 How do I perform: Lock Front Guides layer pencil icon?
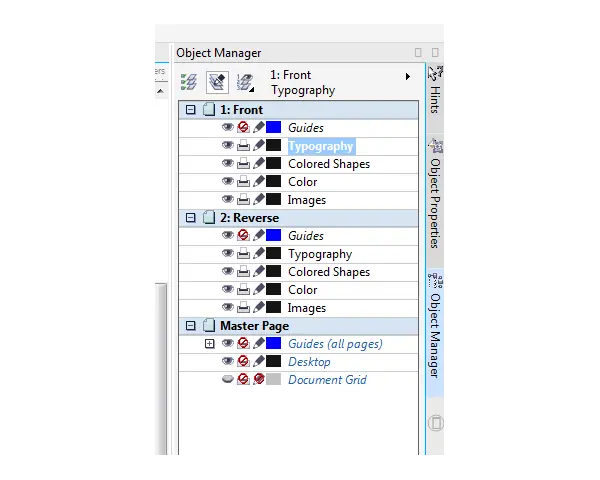pos(259,127)
